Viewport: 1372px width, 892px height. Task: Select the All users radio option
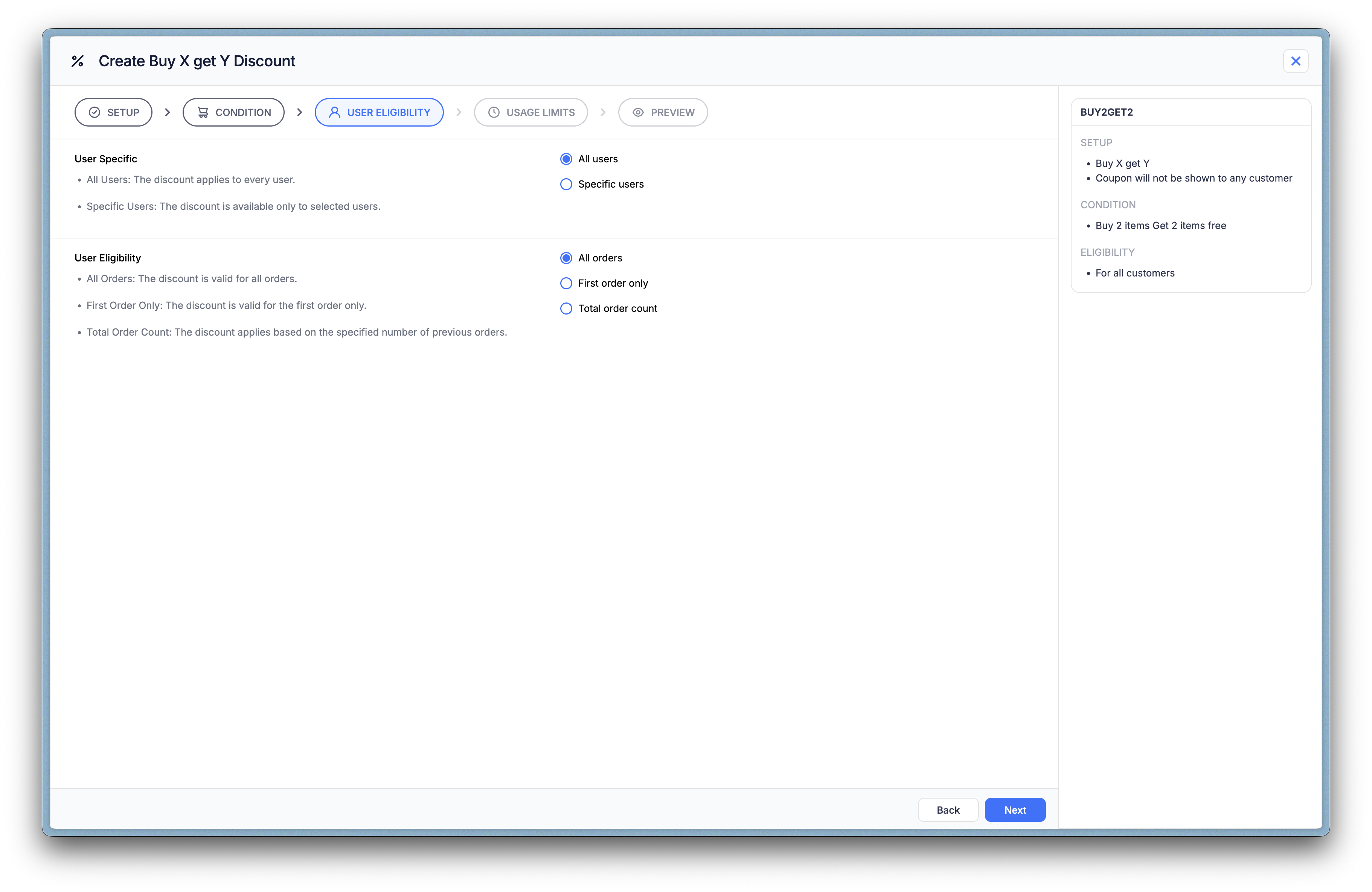[x=566, y=159]
